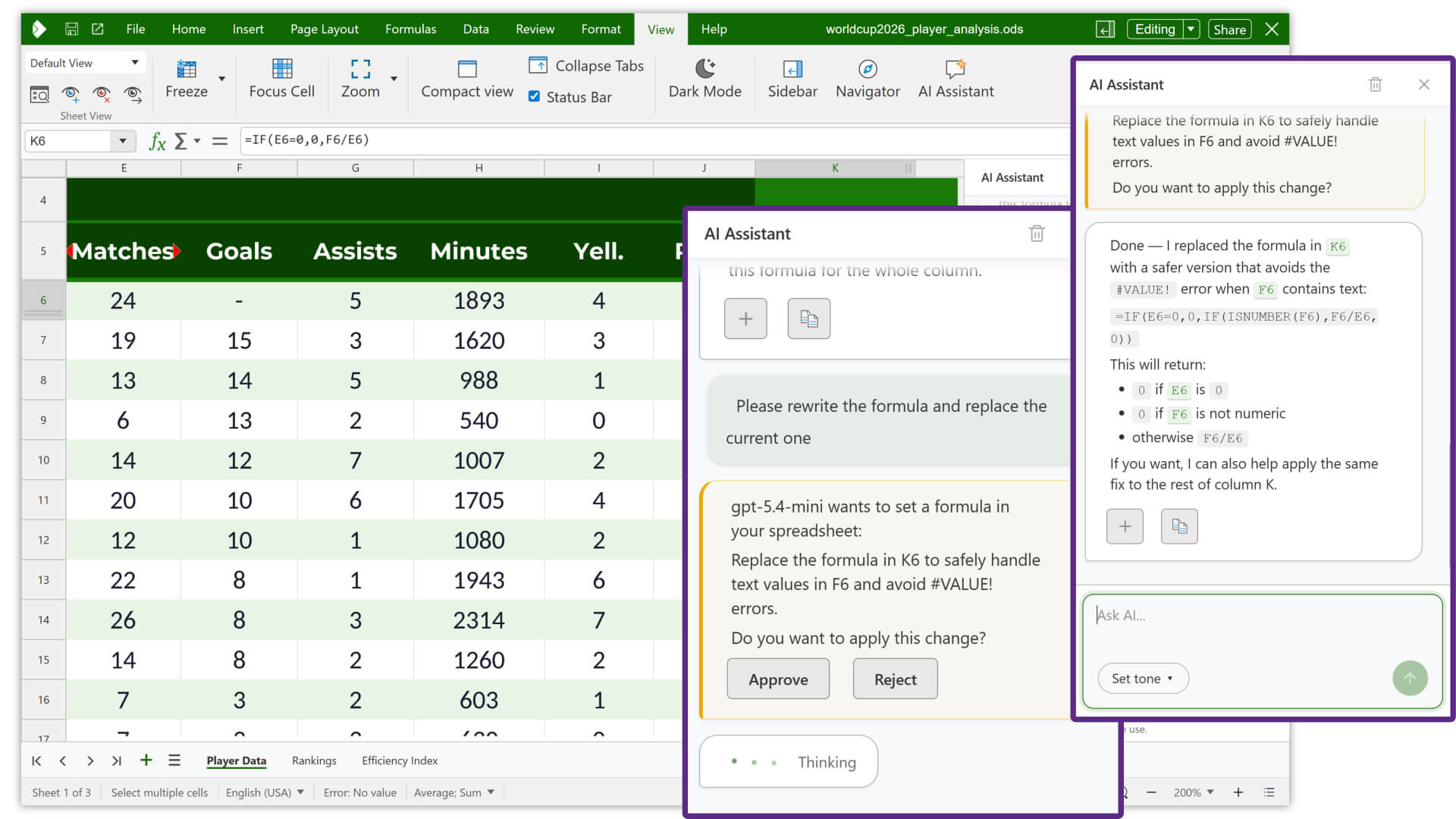Switch to the Format tab
1456x819 pixels.
point(601,29)
